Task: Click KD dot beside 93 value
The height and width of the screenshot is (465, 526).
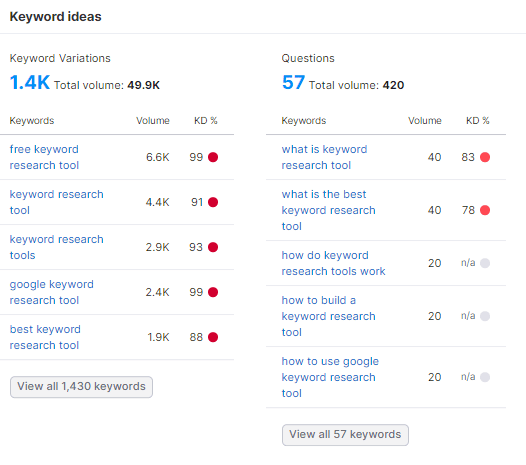Action: click(213, 247)
